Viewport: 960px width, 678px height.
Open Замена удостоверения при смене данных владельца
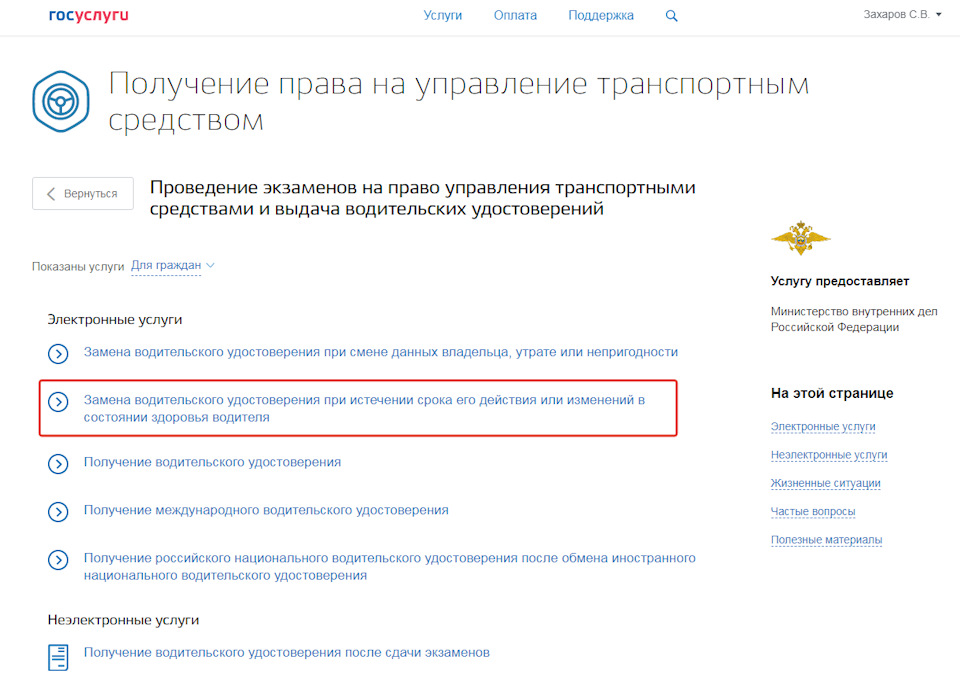coord(381,352)
